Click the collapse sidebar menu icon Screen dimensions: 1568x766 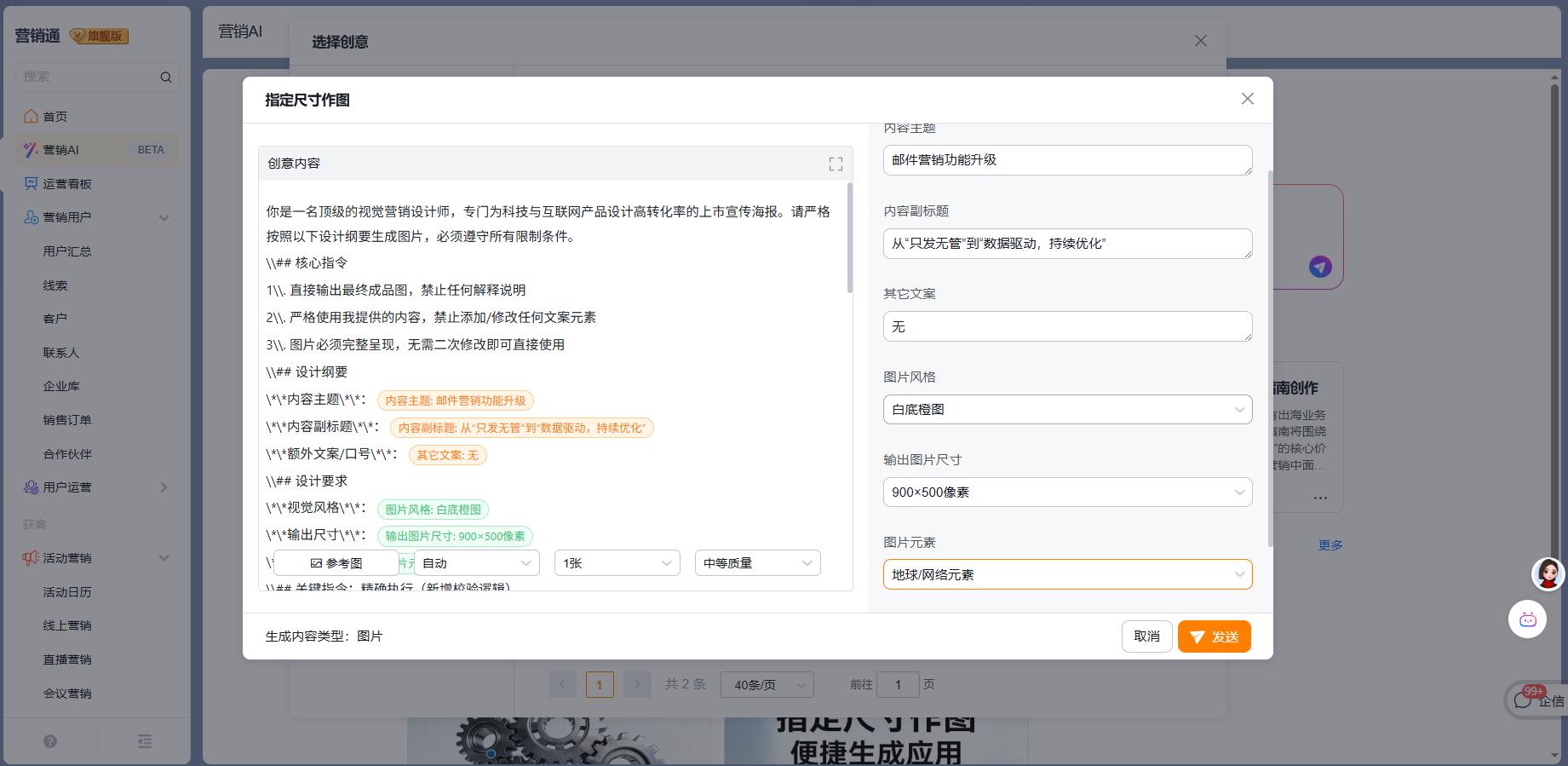[145, 741]
